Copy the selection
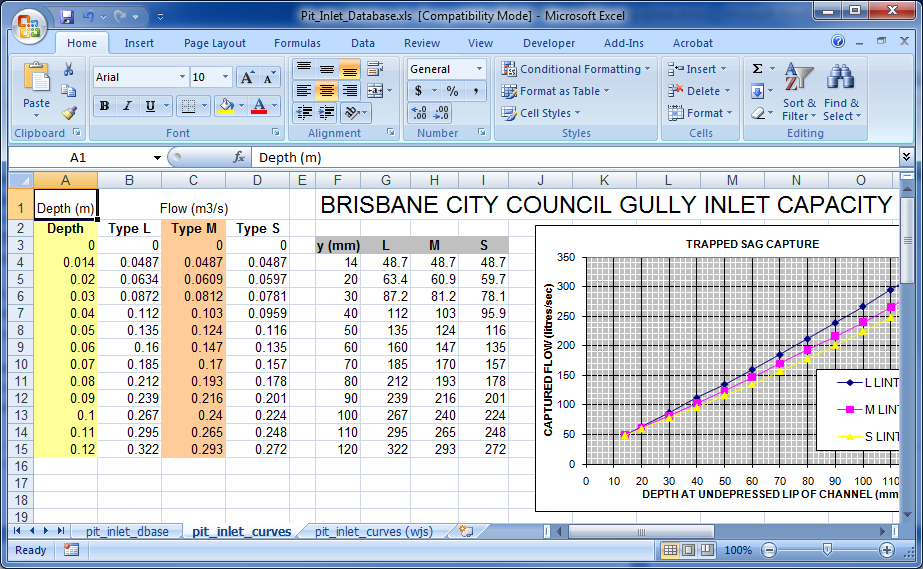Screen dimensions: 923x569 coord(69,91)
